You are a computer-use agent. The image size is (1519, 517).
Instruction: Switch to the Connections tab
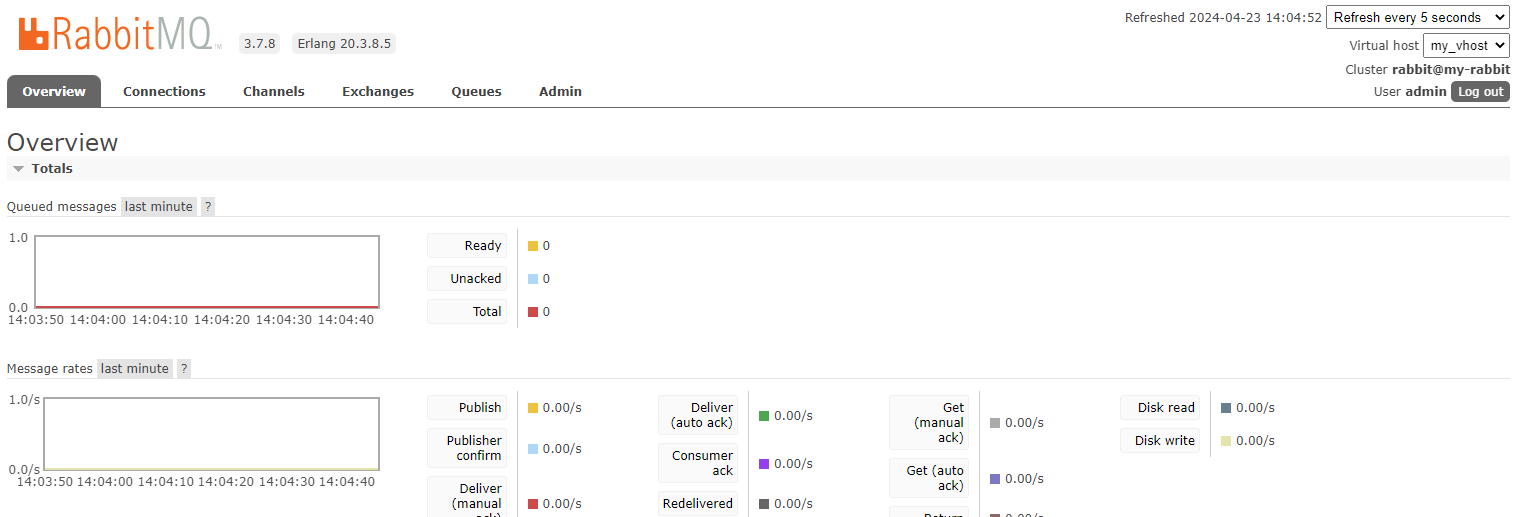164,91
